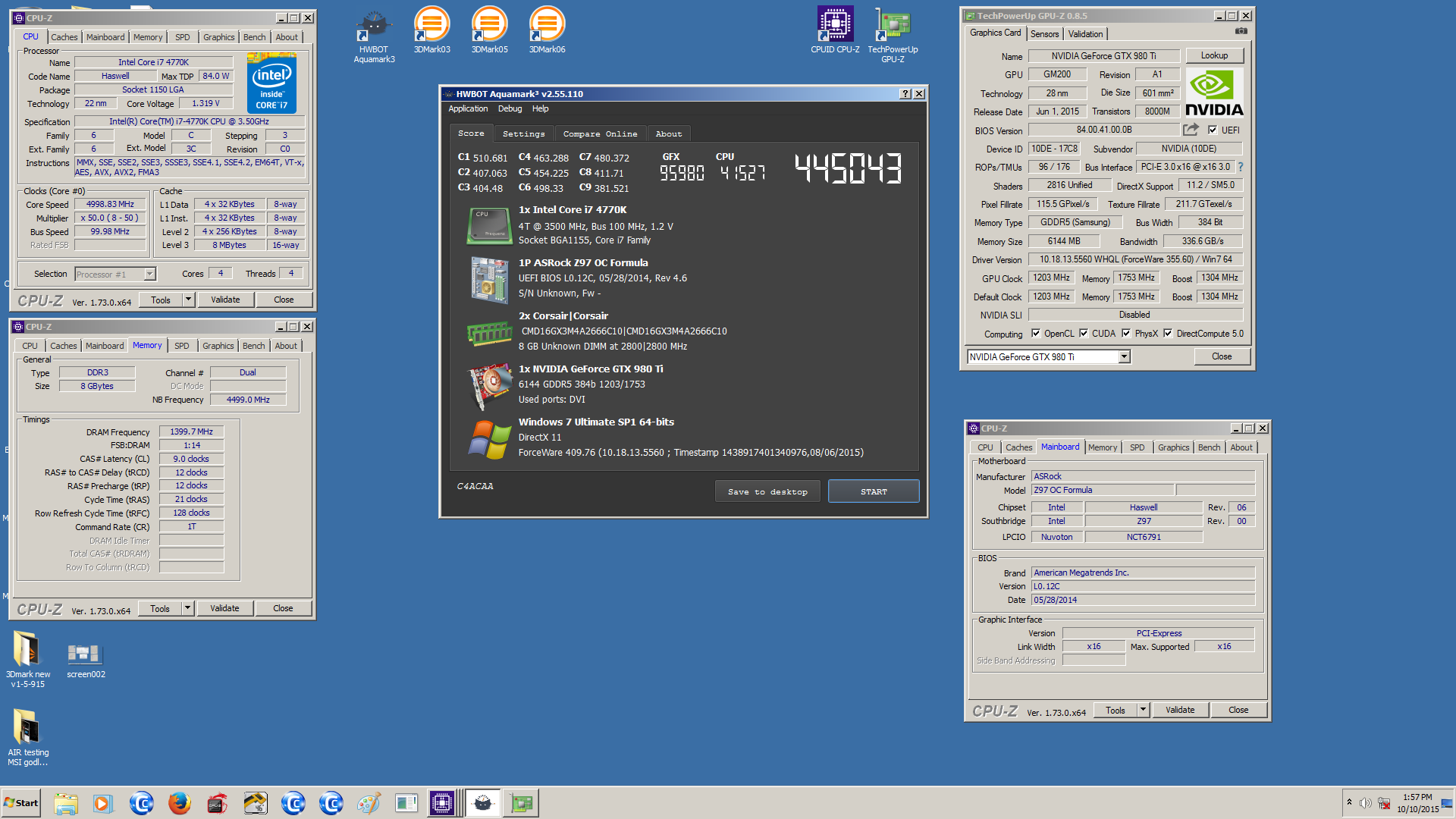Screen dimensions: 1456x819
Task: Open the CPUID CPU-Z desktop shortcut
Action: tap(835, 30)
